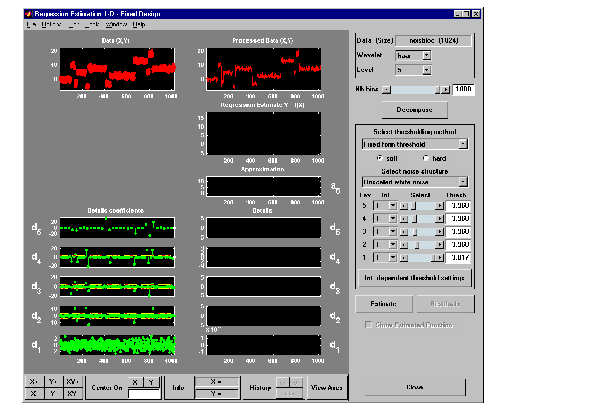Open the Level dropdown
The width and height of the screenshot is (600, 417).
pyautogui.click(x=412, y=70)
